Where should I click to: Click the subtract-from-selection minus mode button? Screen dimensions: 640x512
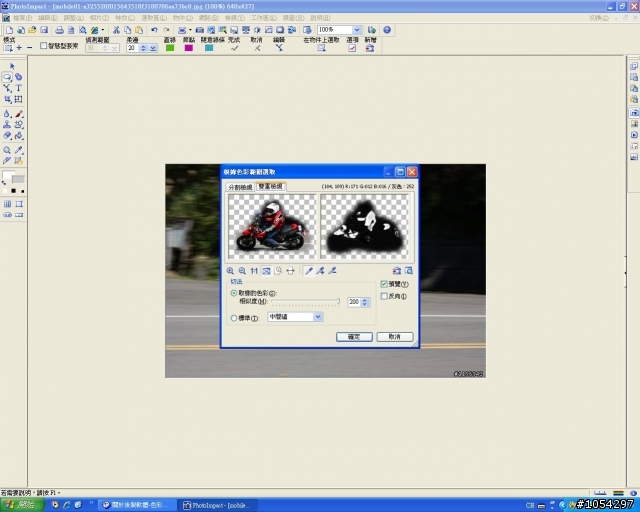[29, 48]
